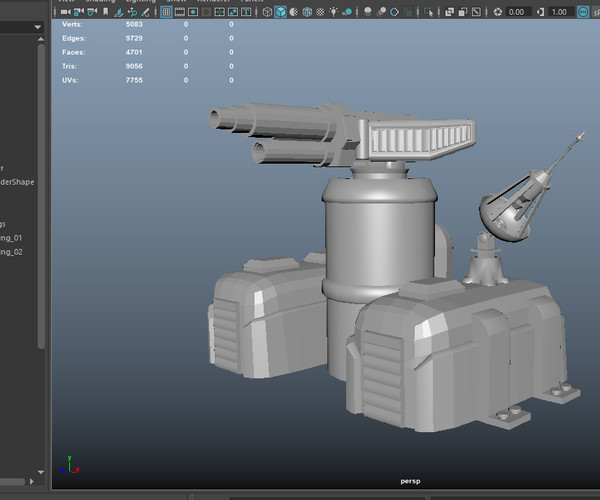Image resolution: width=600 pixels, height=500 pixels.
Task: Toggle the film gate overlay
Action: (x=181, y=12)
